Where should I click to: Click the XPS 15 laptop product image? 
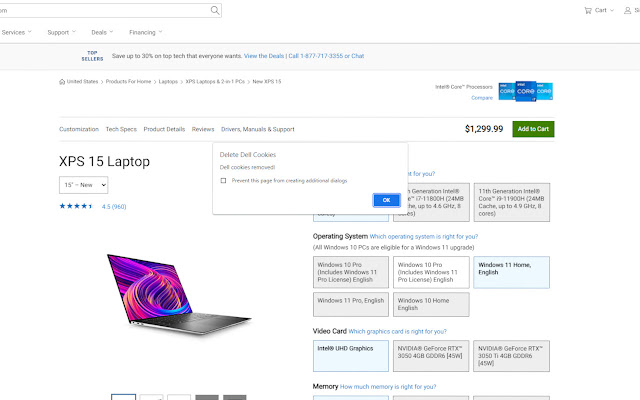point(179,295)
